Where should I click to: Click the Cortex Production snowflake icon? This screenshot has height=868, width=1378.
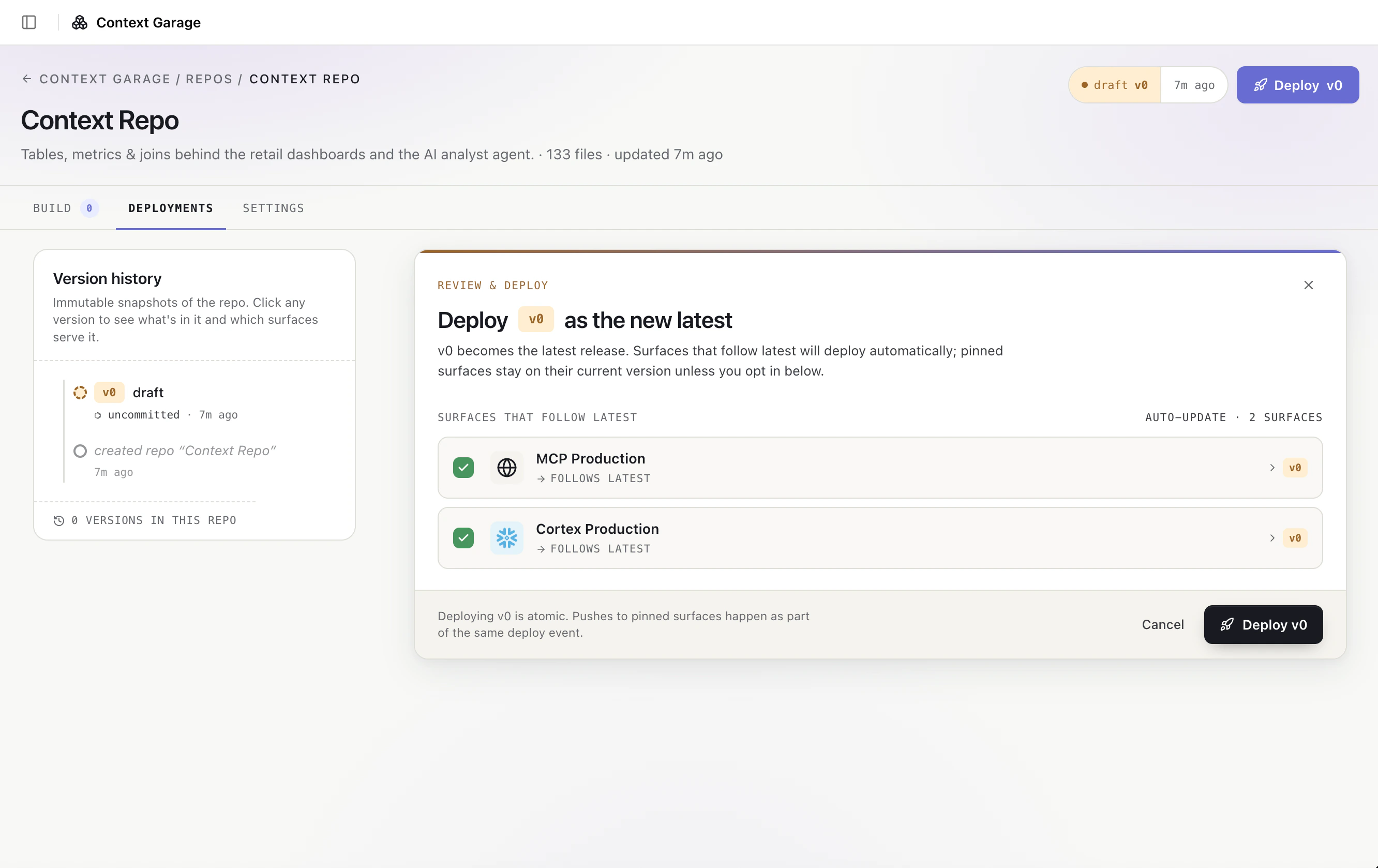point(506,538)
